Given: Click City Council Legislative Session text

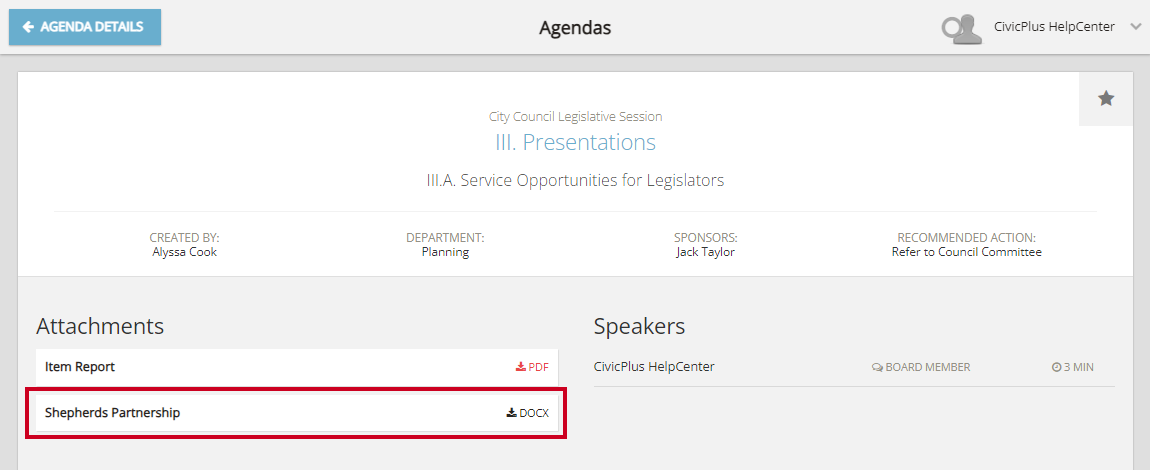Looking at the screenshot, I should (x=575, y=117).
